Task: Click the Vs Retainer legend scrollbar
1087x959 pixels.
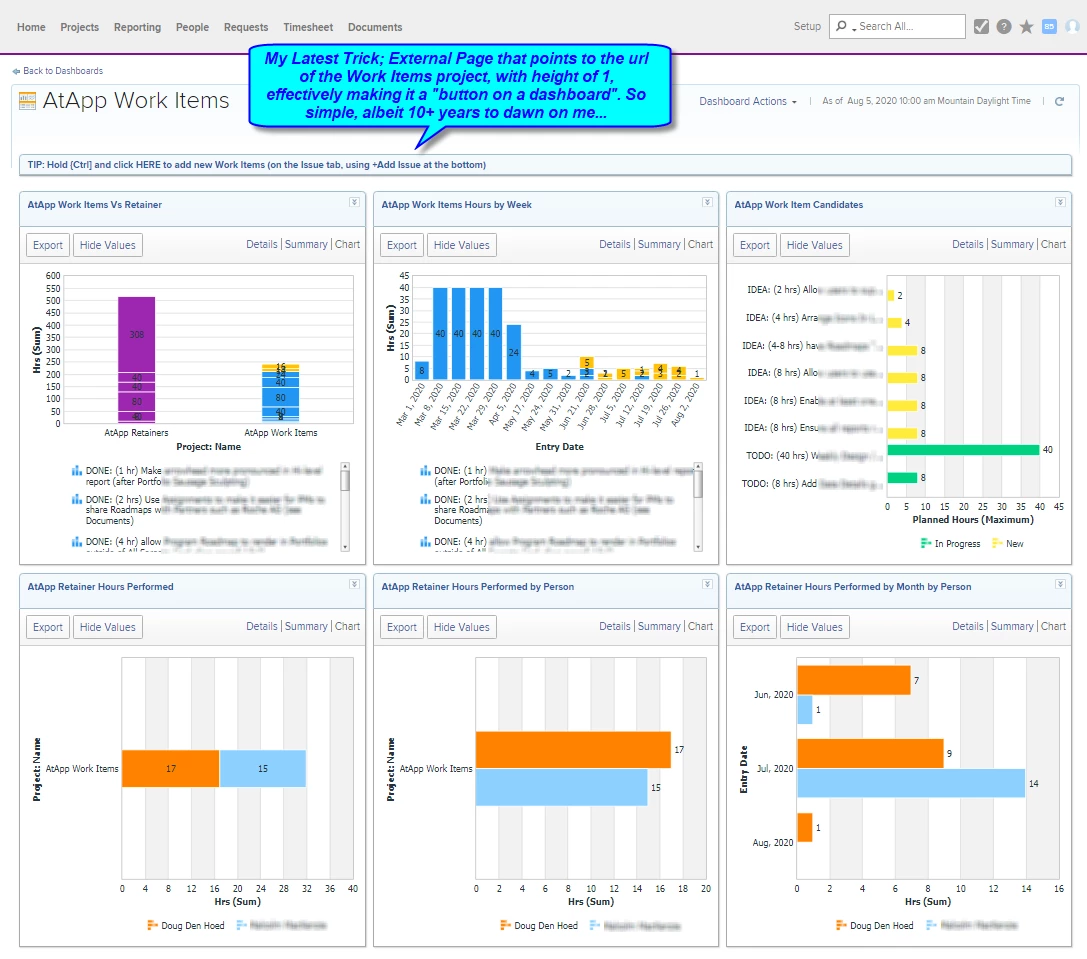Action: click(x=345, y=507)
